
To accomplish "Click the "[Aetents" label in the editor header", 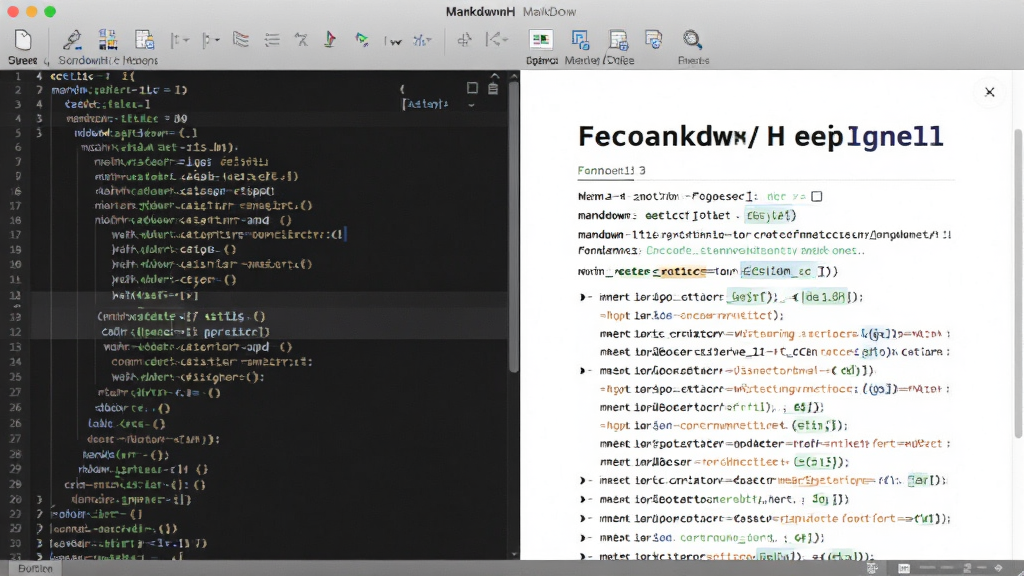I will point(425,104).
